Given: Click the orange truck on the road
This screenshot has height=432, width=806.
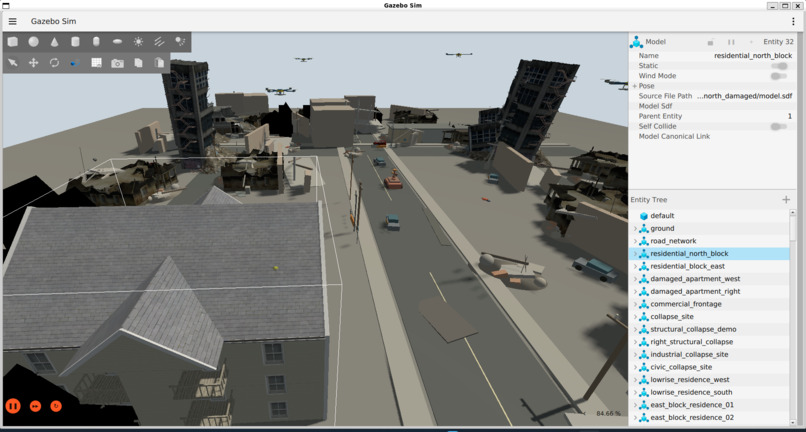Looking at the screenshot, I should (x=394, y=179).
